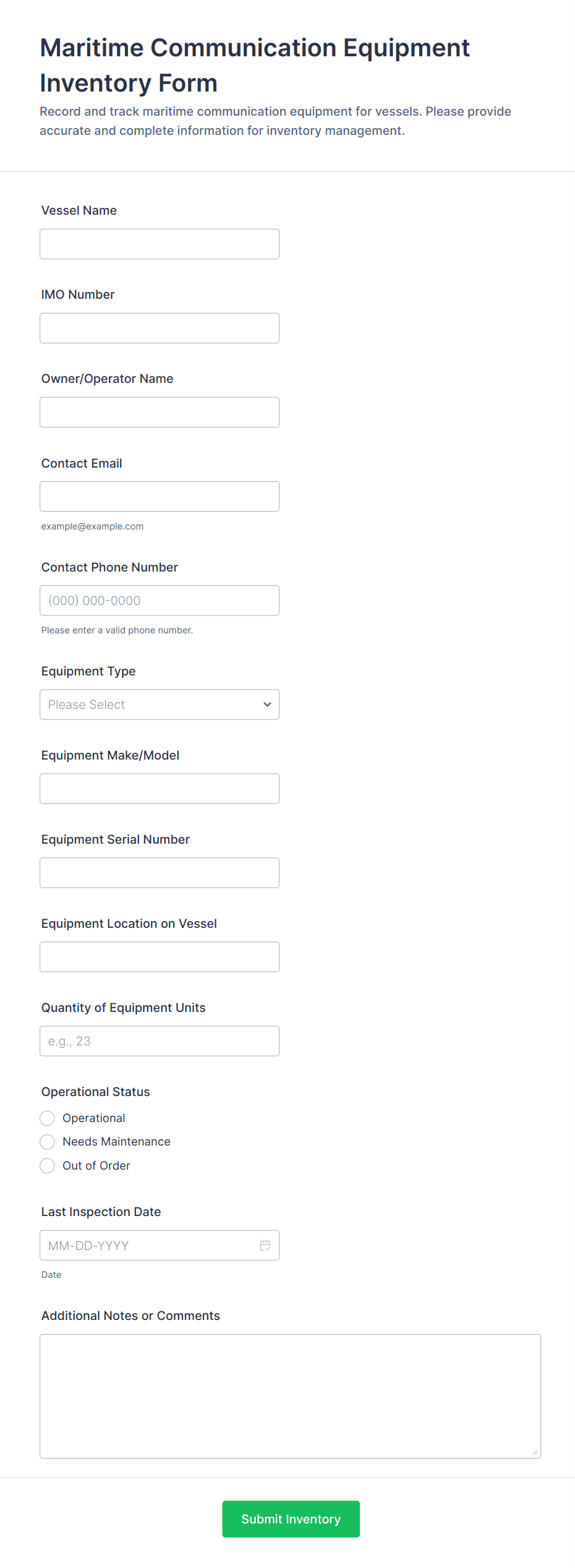This screenshot has height=1568, width=575.
Task: Grab the textarea resize handle corner
Action: [x=535, y=1452]
